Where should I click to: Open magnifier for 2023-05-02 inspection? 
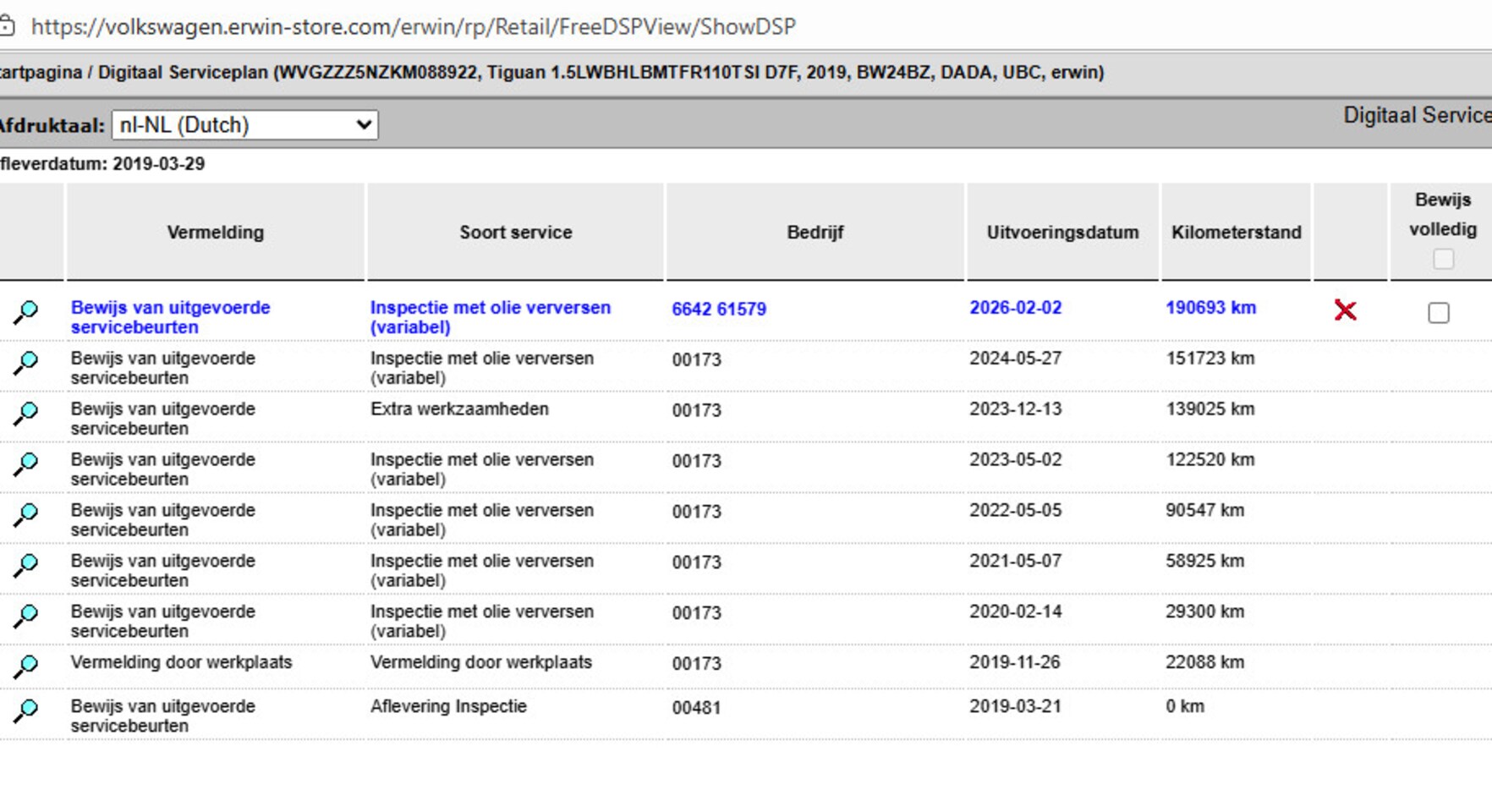[x=25, y=464]
